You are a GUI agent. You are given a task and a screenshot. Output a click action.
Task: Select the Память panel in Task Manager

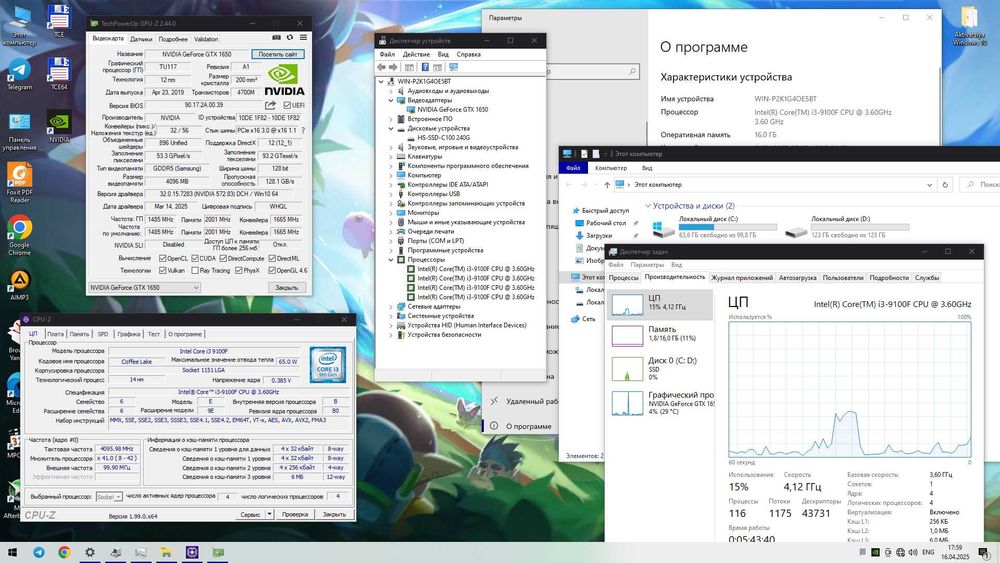click(659, 334)
